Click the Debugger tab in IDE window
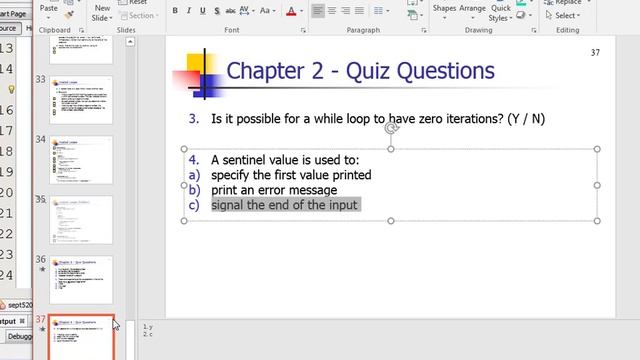 20,336
